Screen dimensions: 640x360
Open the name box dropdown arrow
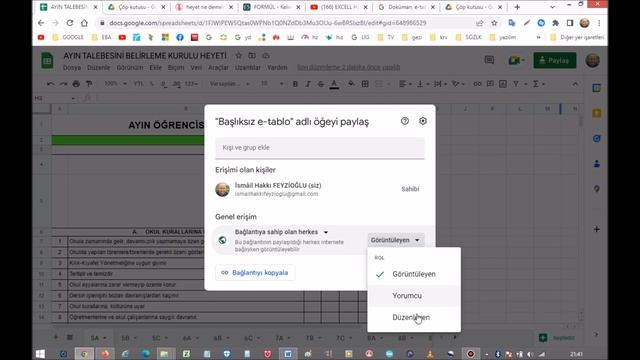73,98
